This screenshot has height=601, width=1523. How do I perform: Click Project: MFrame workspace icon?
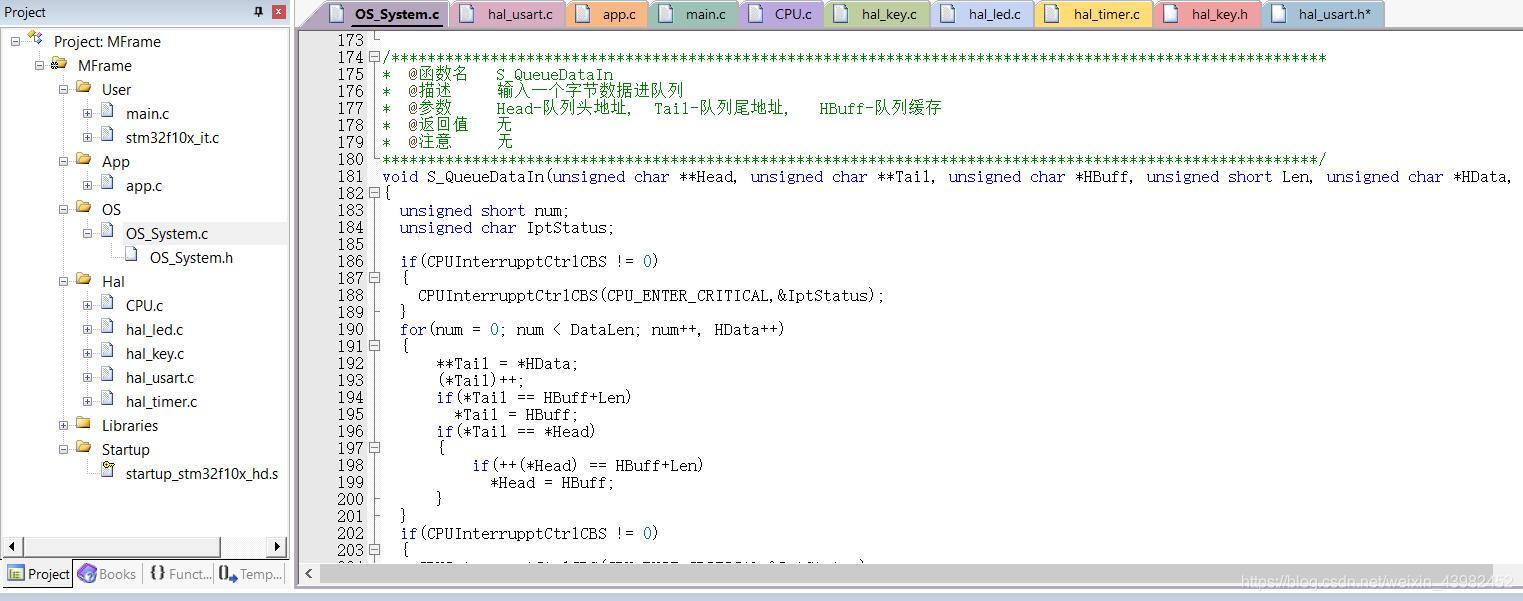[x=35, y=38]
